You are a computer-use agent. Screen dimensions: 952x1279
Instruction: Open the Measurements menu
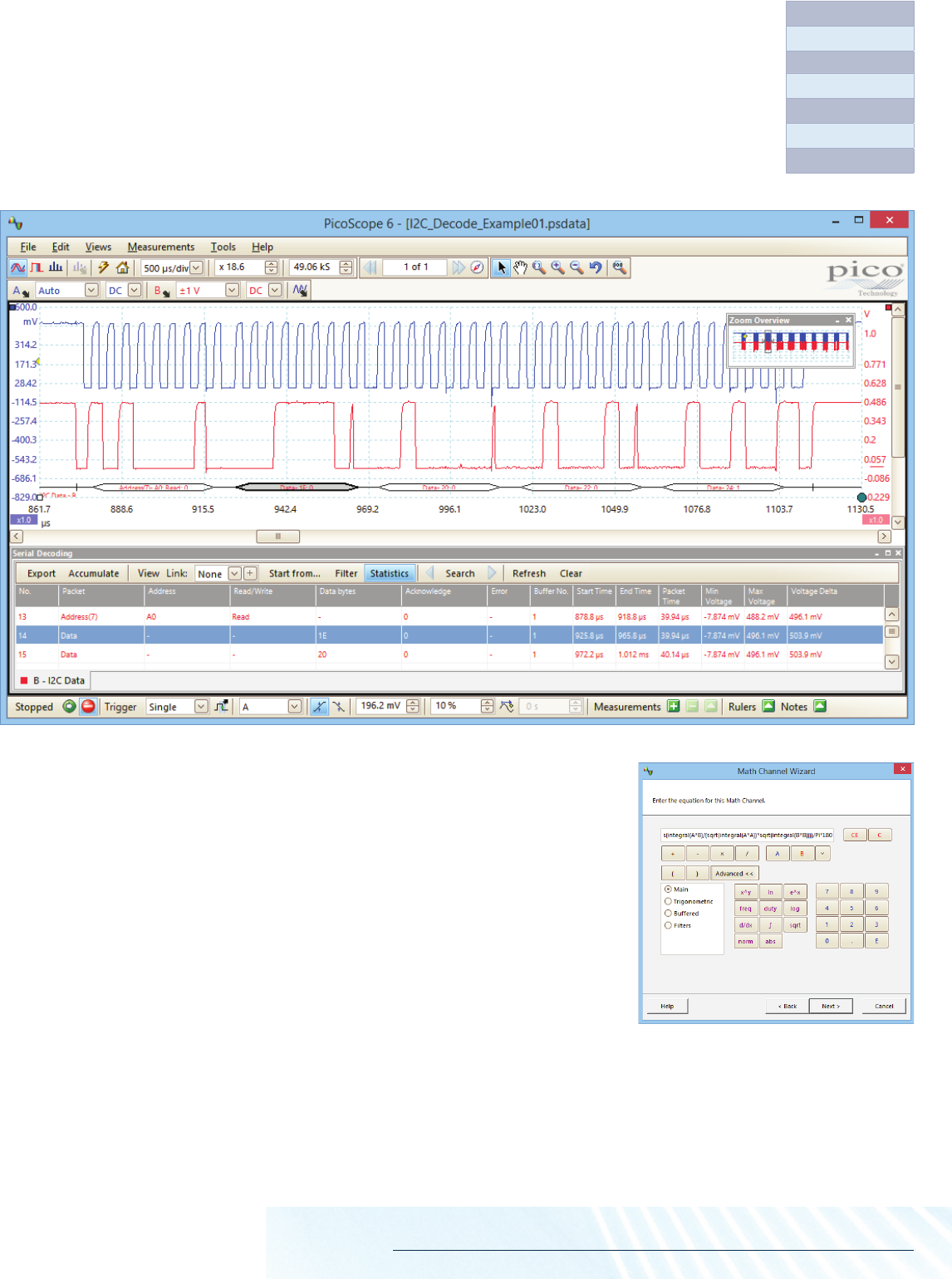coord(161,247)
